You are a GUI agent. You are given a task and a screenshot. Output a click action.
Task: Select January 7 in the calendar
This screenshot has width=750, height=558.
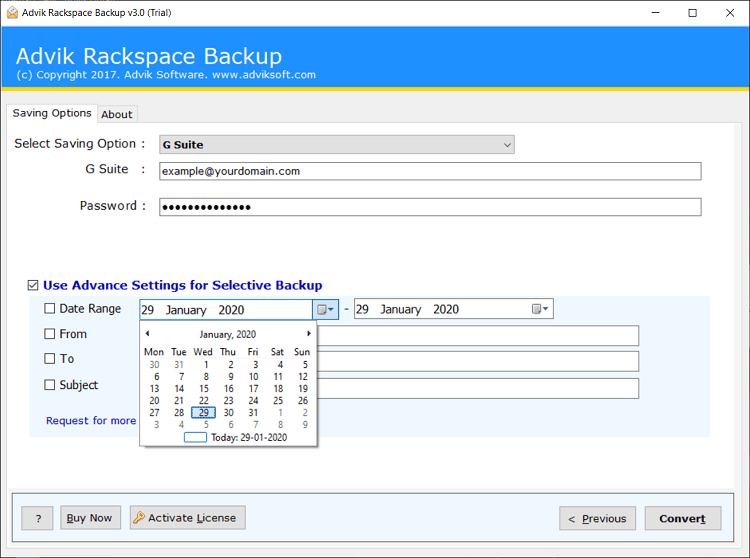point(181,377)
